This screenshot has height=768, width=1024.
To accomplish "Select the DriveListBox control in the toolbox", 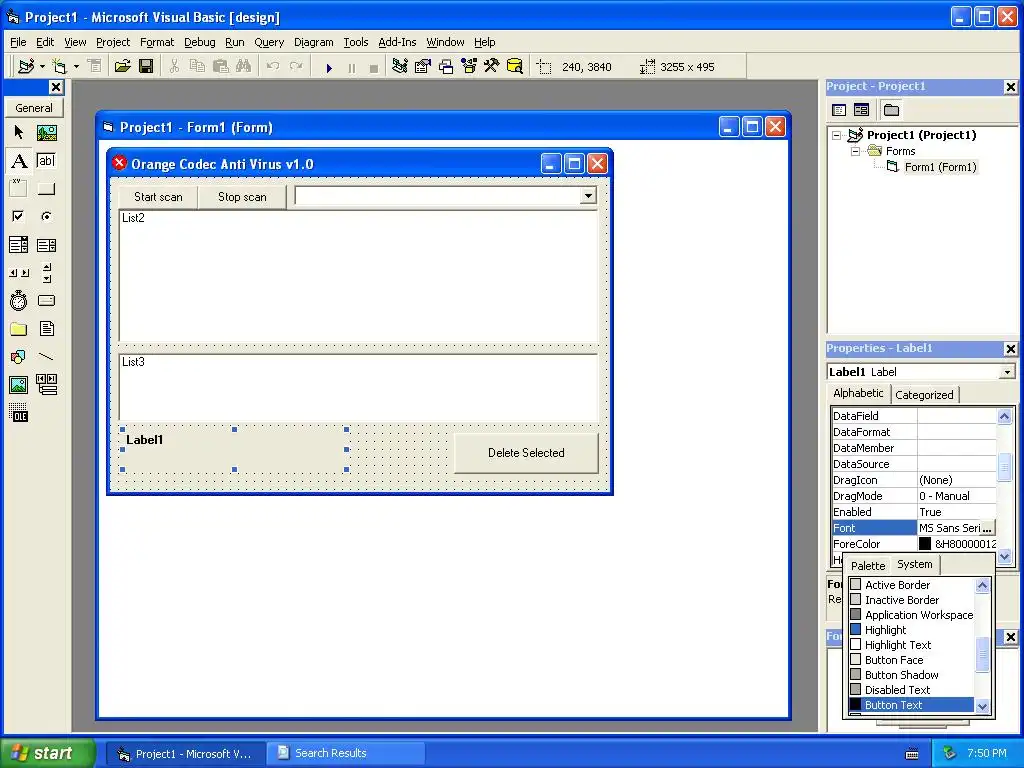I will (x=46, y=301).
